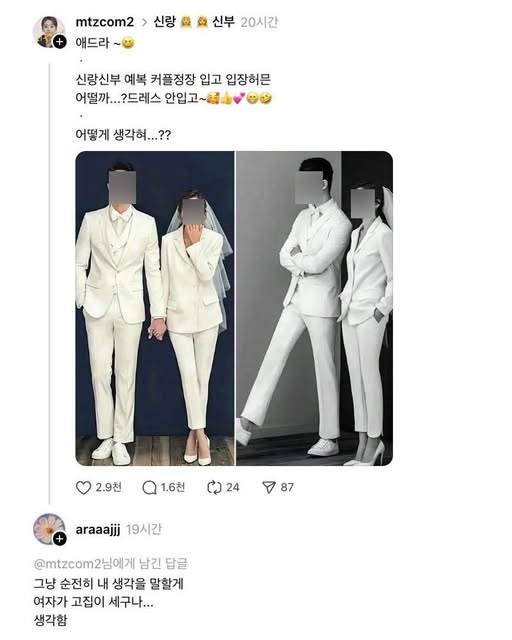The image size is (512, 640).
Task: Open the 24 reposts count
Action: 233,487
